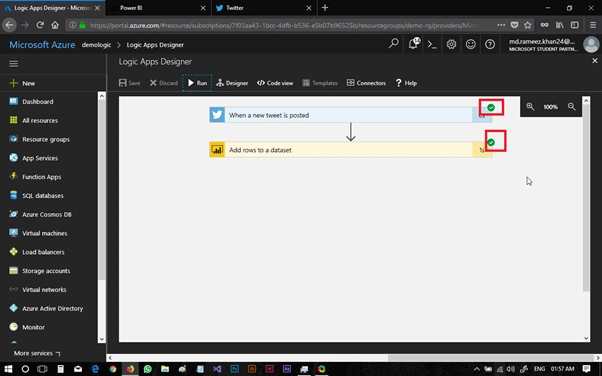This screenshot has width=602, height=376.
Task: Open Visual Studio from taskbar
Action: 217,369
